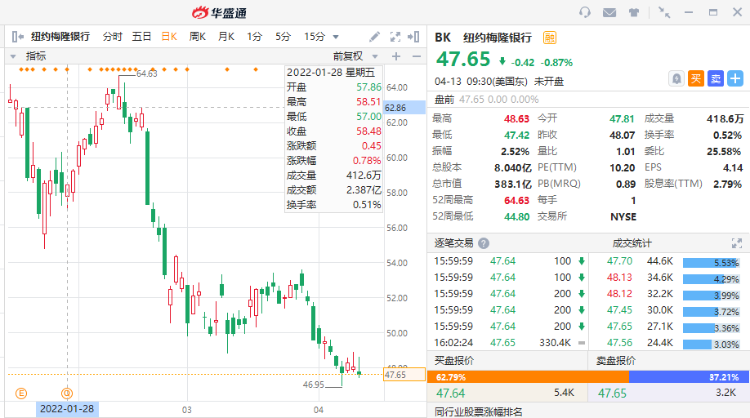Viewport: 750px width, 418px height.
Task: Click the 同行业股票涨幅排名 section title
Action: (478, 412)
